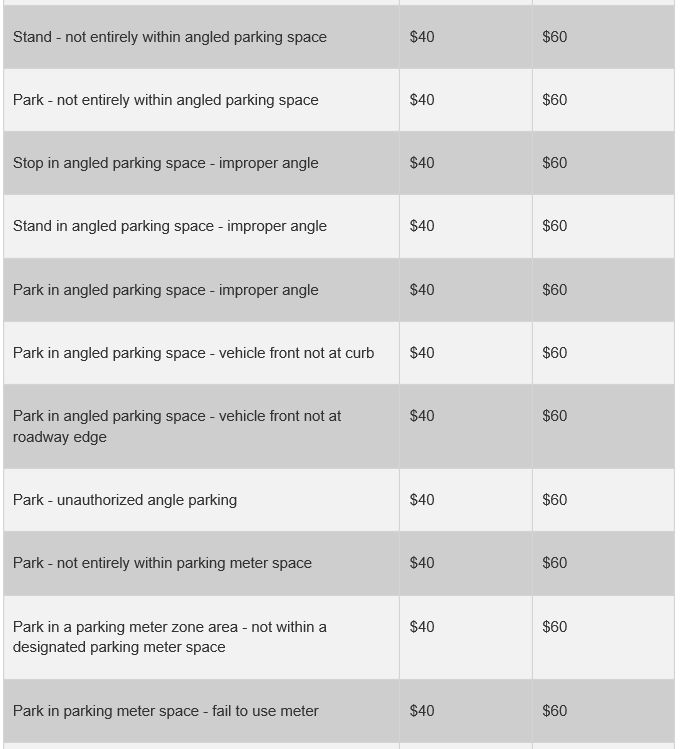Select the $60 fine in the 'fail to use meter' row

[554, 711]
